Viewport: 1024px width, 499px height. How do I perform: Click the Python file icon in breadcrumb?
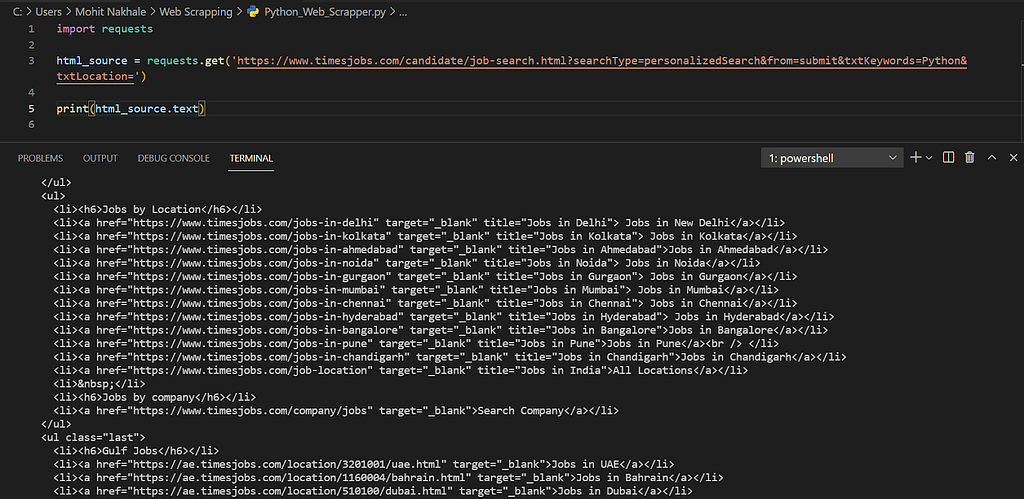click(253, 12)
